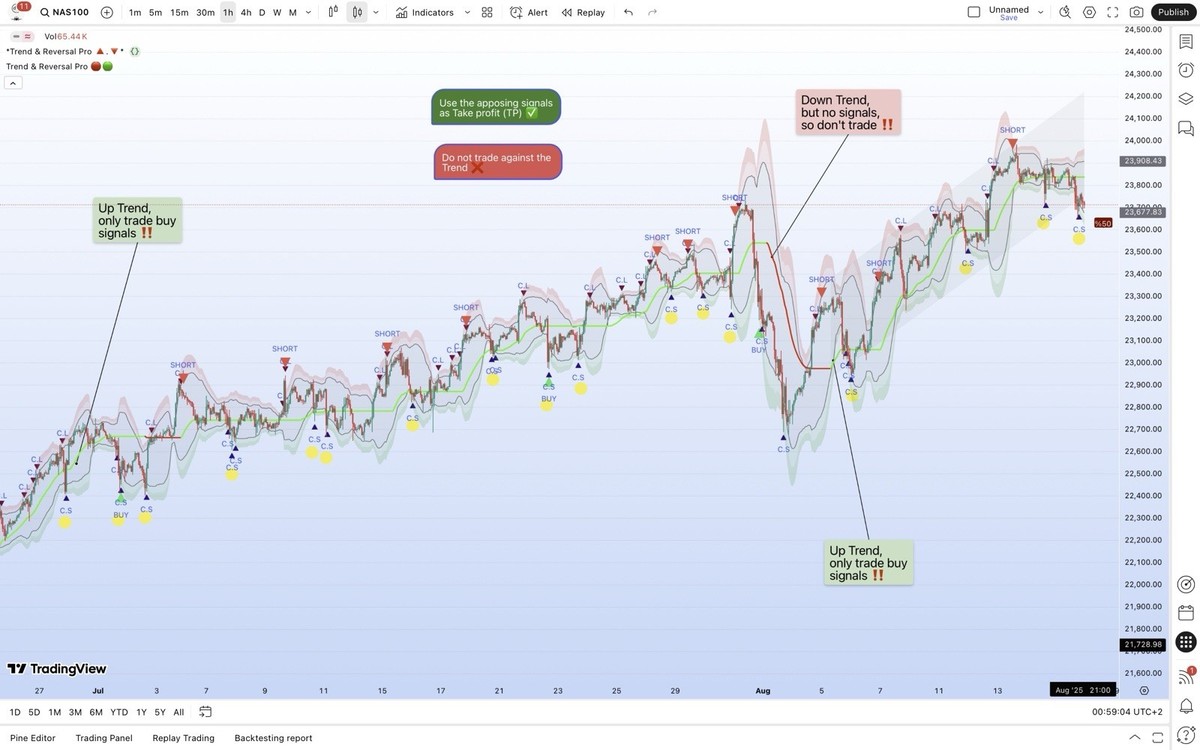Image resolution: width=1200 pixels, height=750 pixels.
Task: Open the fullscreen chart mode
Action: (1113, 11)
